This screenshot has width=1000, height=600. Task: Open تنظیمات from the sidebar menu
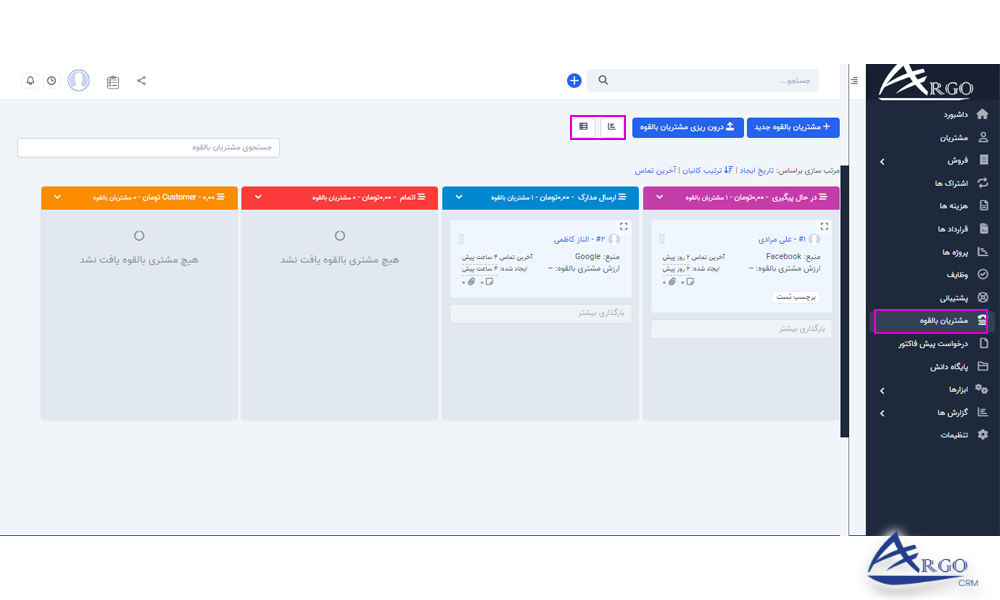click(950, 435)
